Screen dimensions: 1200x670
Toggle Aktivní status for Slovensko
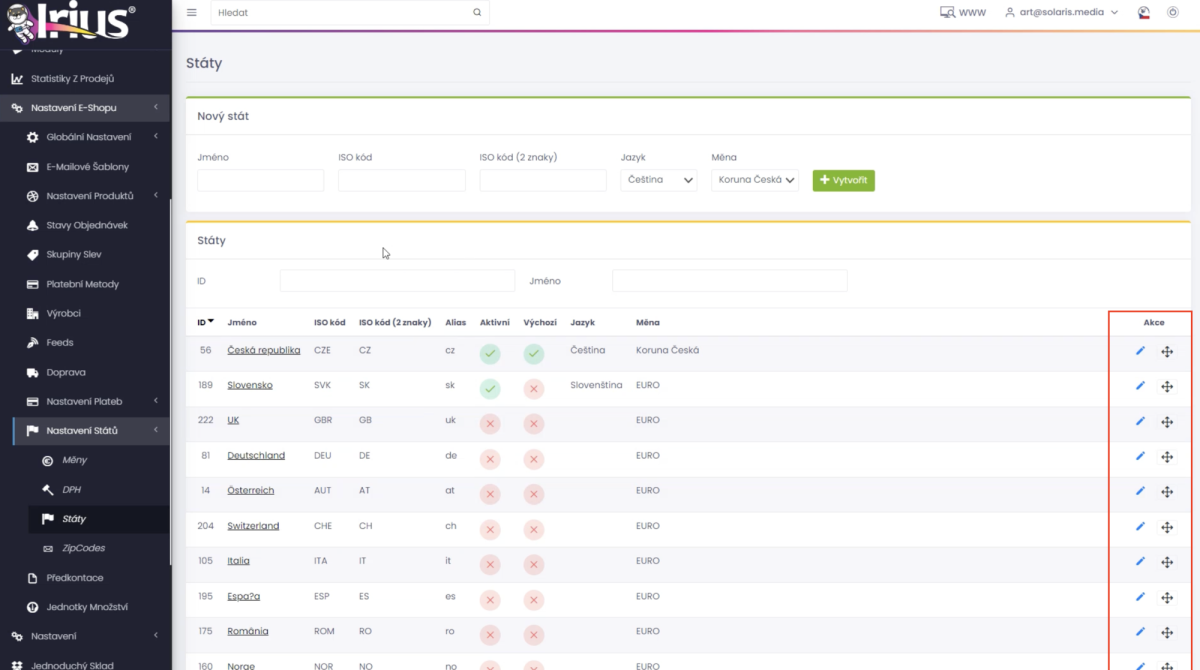pyautogui.click(x=490, y=389)
